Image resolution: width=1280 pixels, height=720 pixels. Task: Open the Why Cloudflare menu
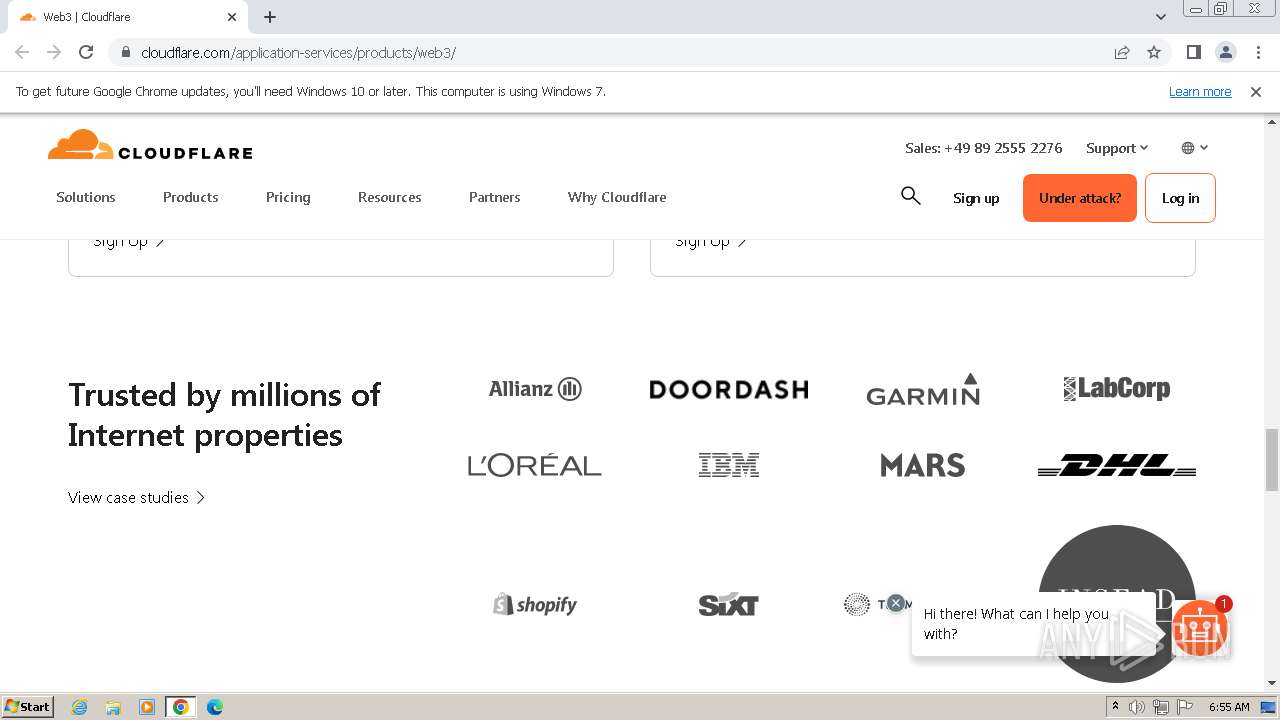click(617, 197)
